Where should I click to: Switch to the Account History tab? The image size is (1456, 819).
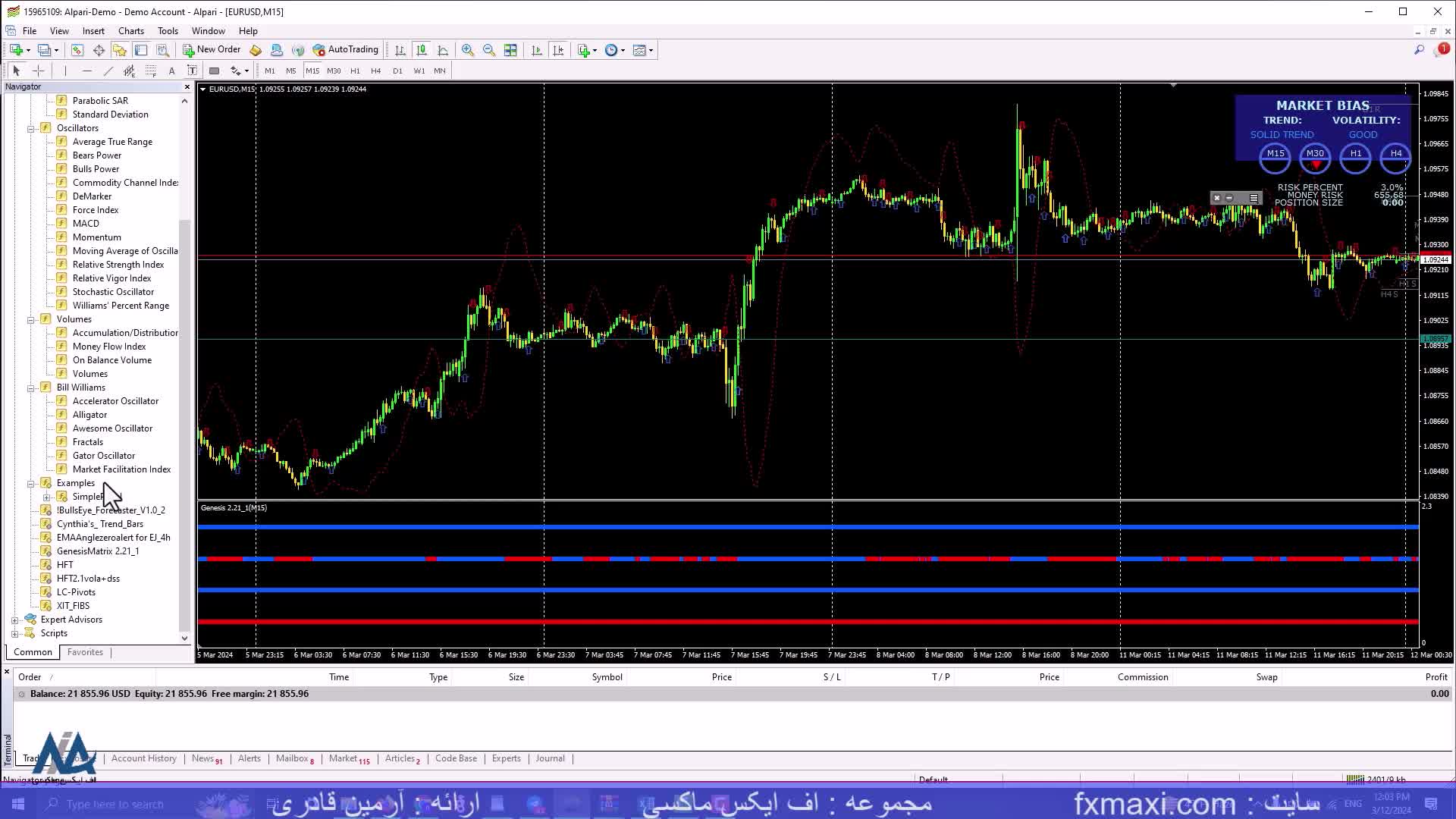(x=143, y=758)
